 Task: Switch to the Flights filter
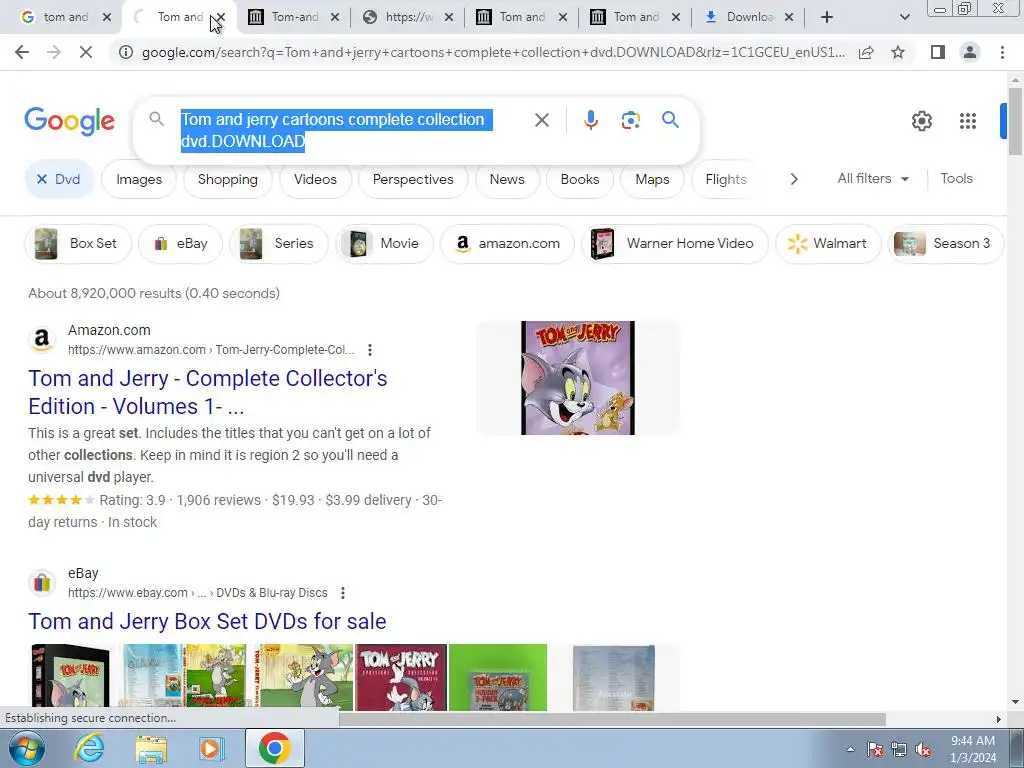tap(726, 180)
